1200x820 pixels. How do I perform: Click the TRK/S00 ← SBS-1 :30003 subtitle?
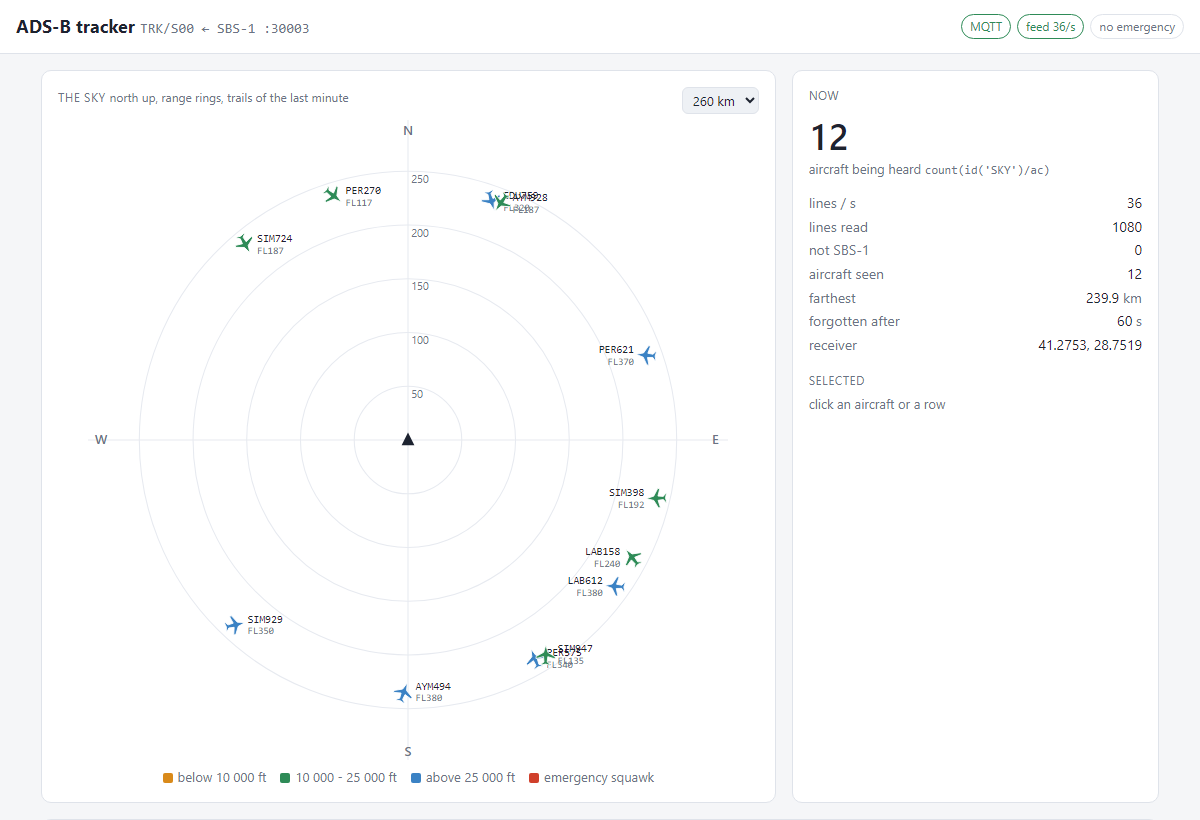(225, 29)
